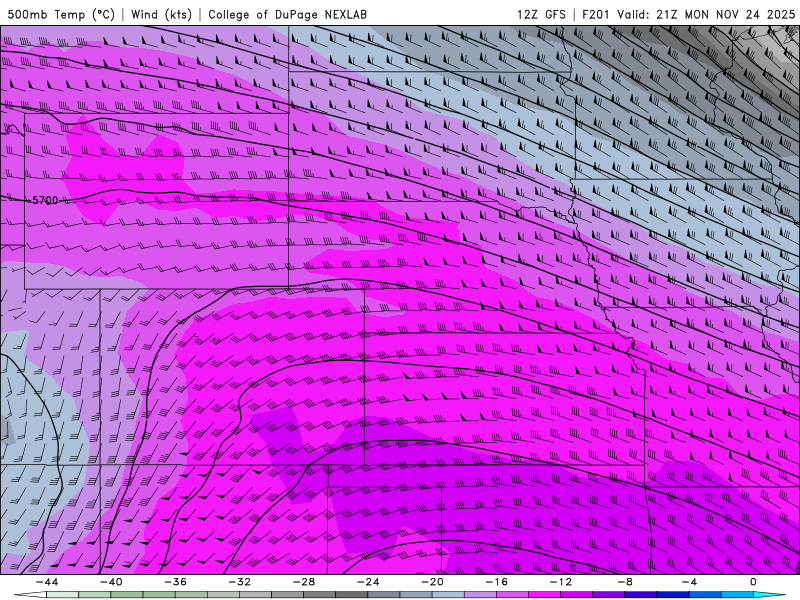Click the -16 legend value
The height and width of the screenshot is (600, 800).
point(496,582)
